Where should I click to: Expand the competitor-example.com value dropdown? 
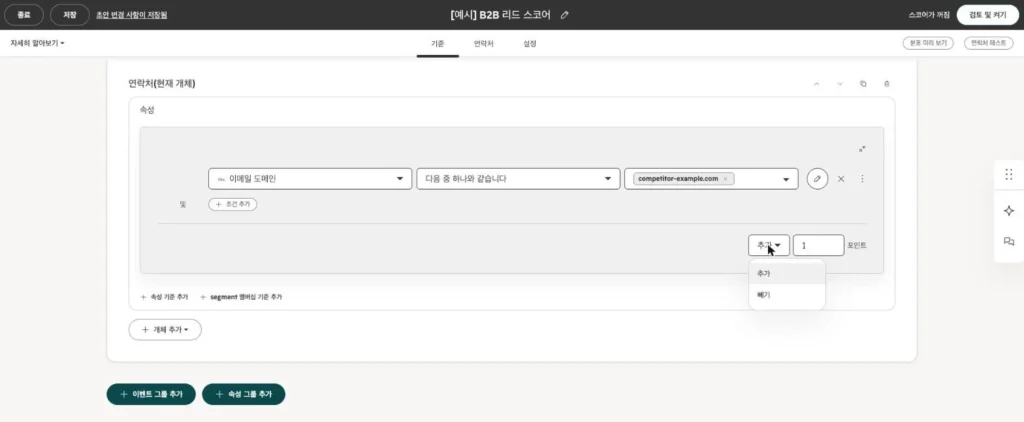[x=786, y=179]
